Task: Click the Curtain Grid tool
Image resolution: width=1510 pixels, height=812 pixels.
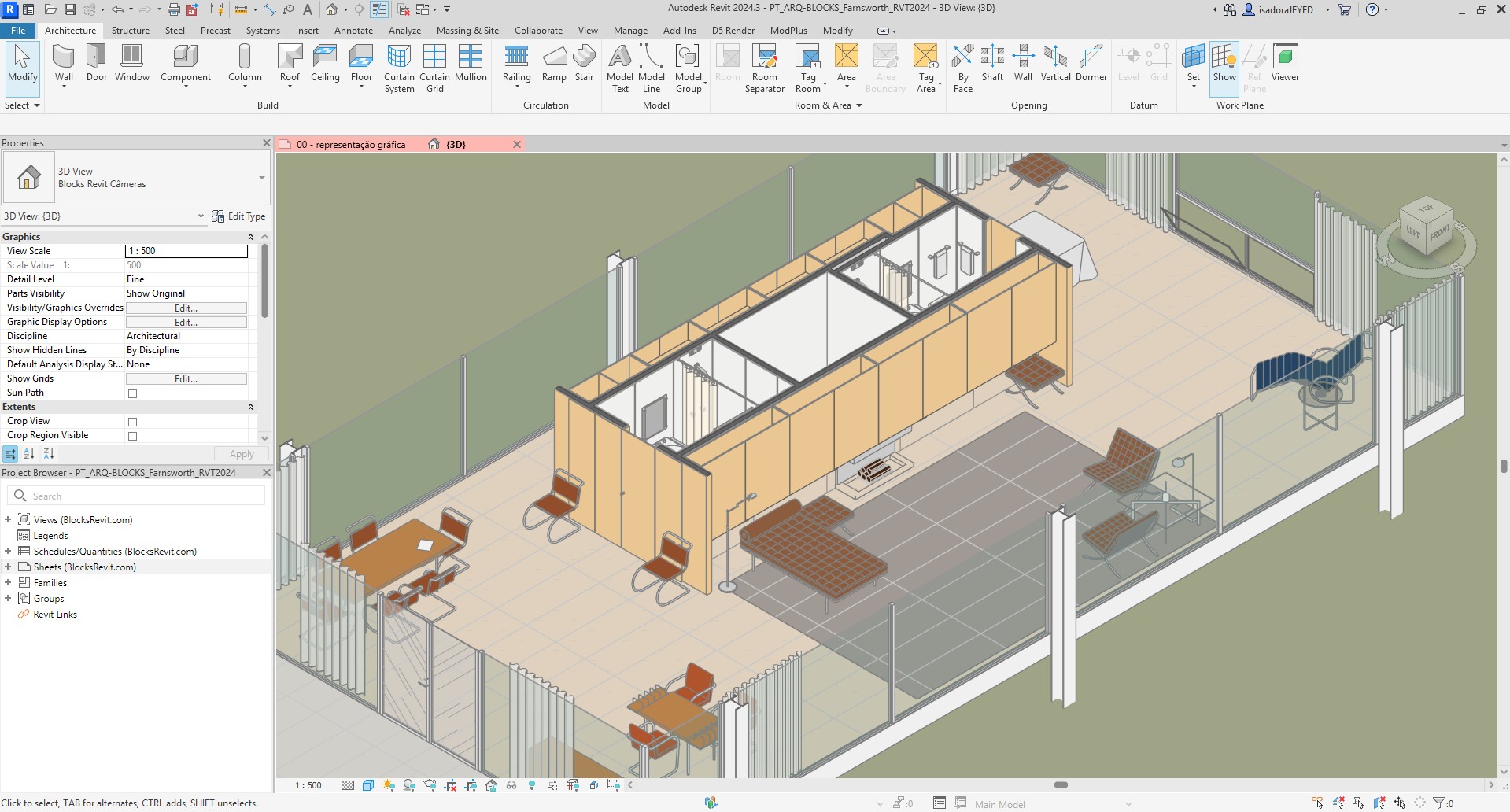Action: click(434, 68)
